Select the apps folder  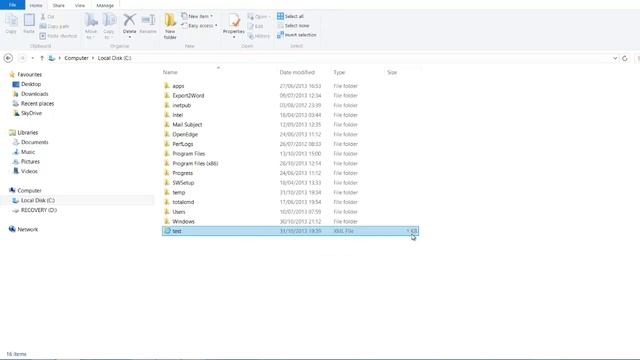coord(290,86)
